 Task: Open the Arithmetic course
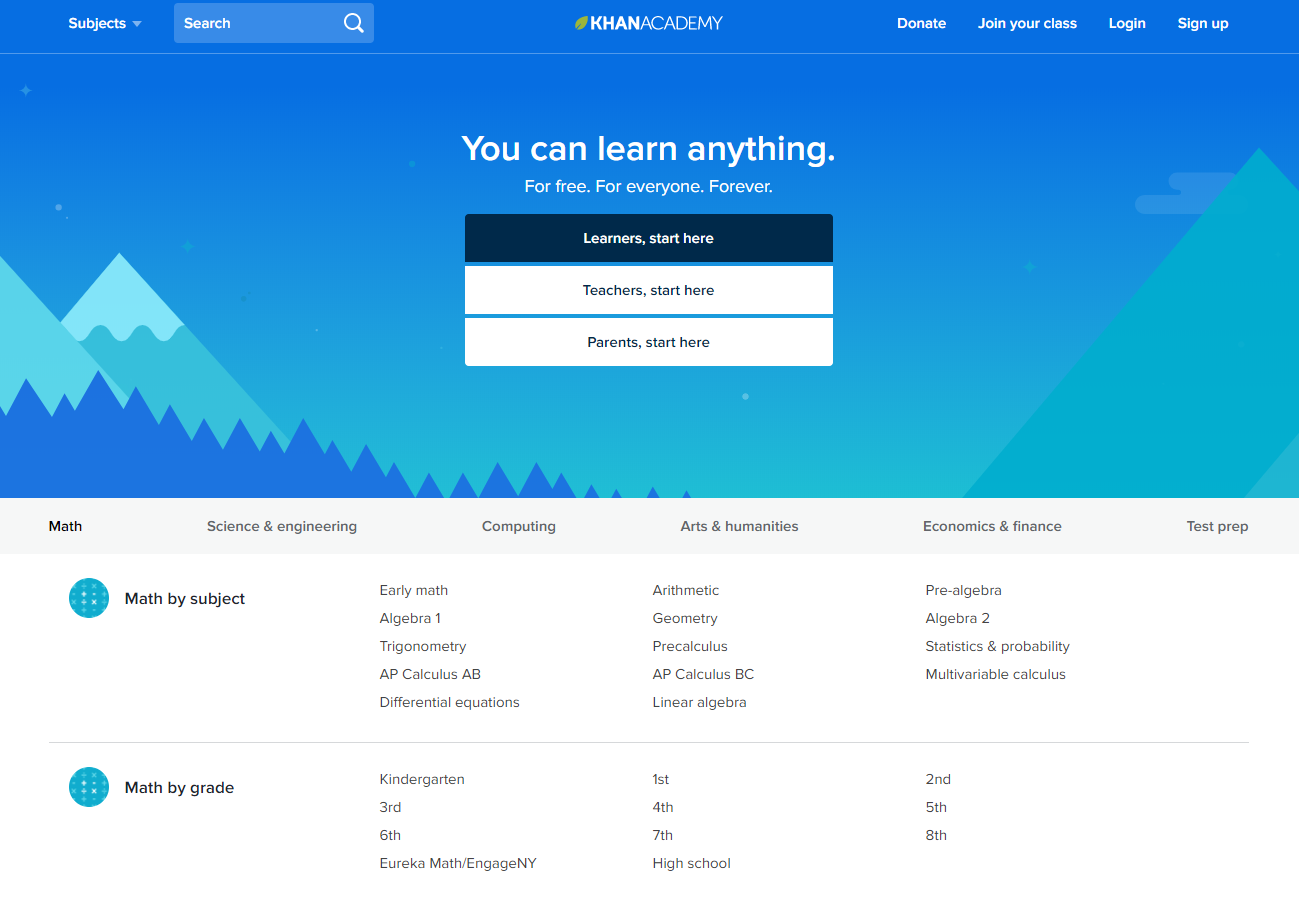tap(686, 590)
